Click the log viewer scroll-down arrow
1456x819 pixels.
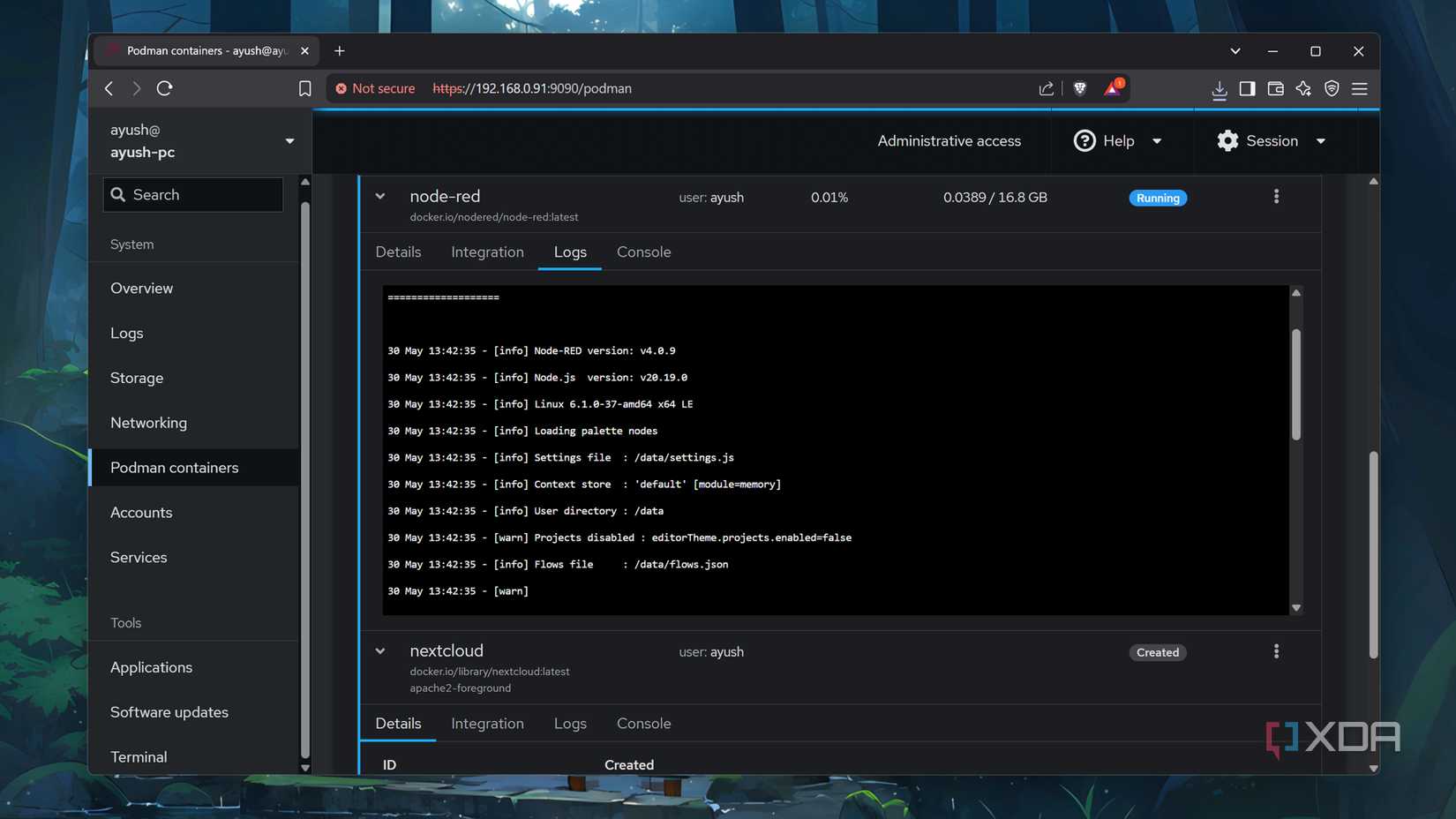1296,608
